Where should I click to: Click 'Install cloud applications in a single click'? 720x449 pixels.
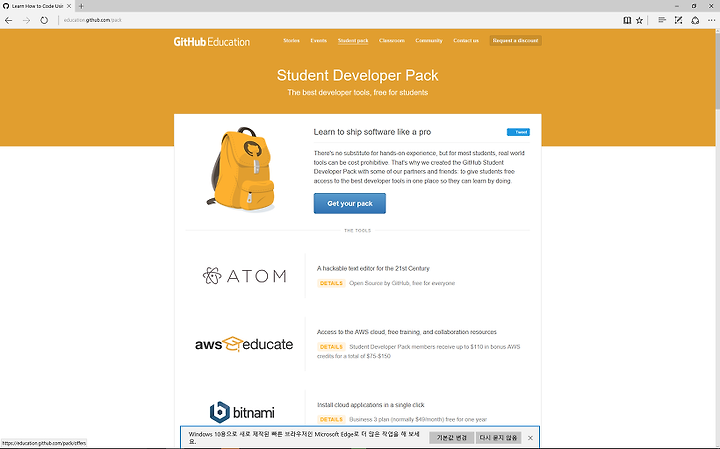pyautogui.click(x=371, y=405)
